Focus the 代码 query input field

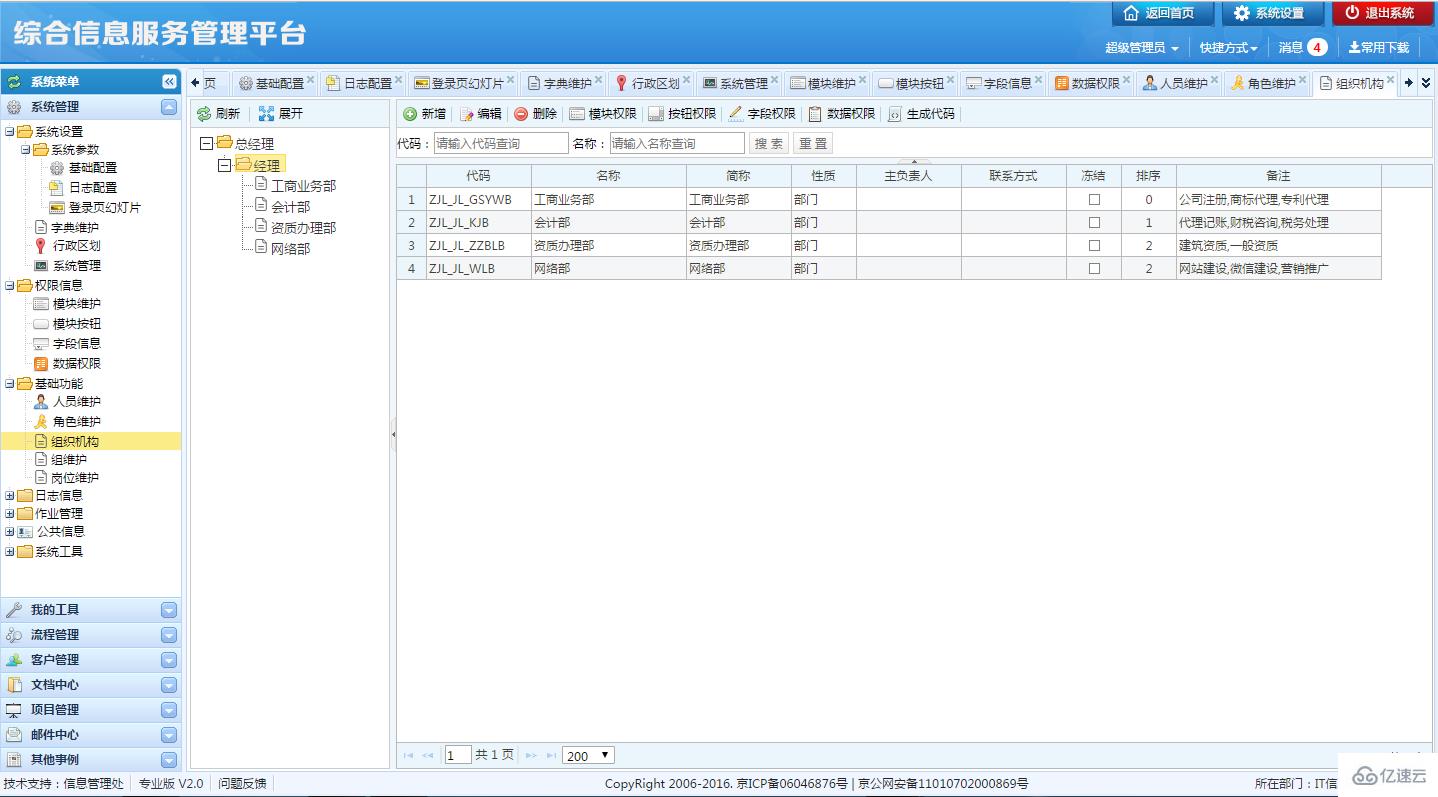[x=501, y=144]
